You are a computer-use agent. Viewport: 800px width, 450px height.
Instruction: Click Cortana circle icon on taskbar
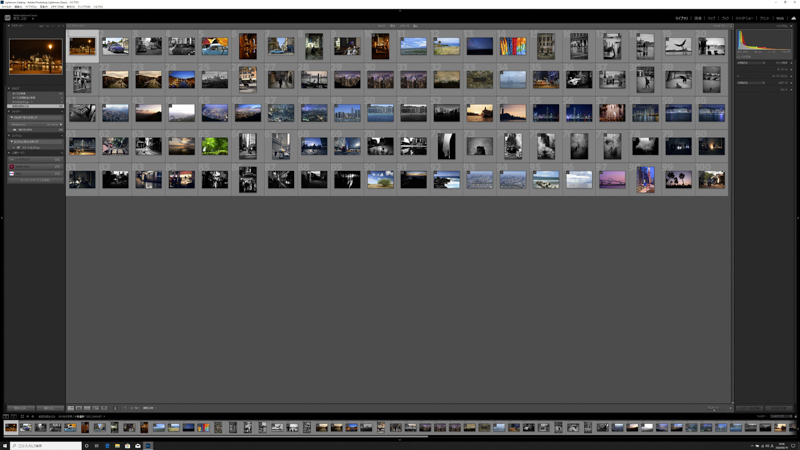(86, 446)
